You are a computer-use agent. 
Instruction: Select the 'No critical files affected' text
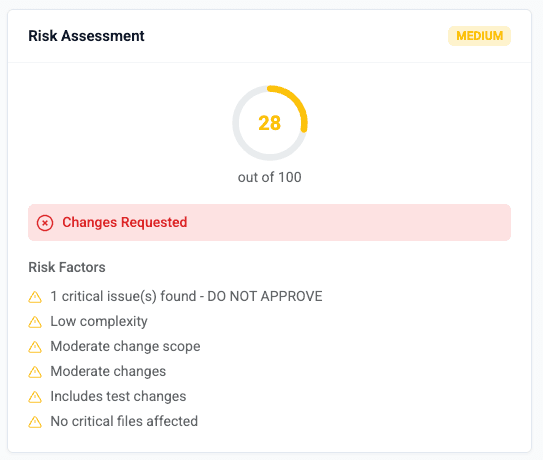point(124,421)
